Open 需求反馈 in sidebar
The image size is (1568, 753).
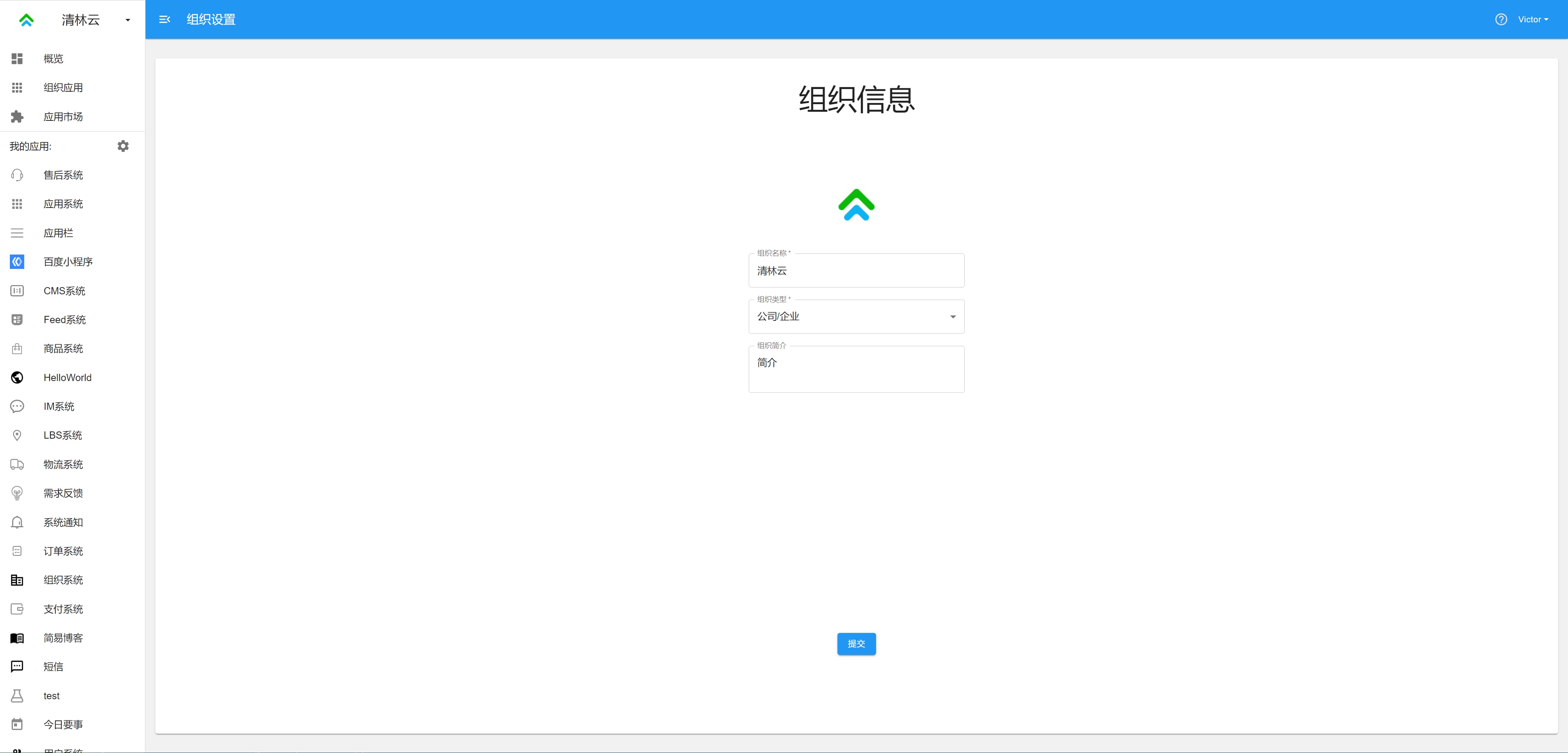tap(72, 493)
